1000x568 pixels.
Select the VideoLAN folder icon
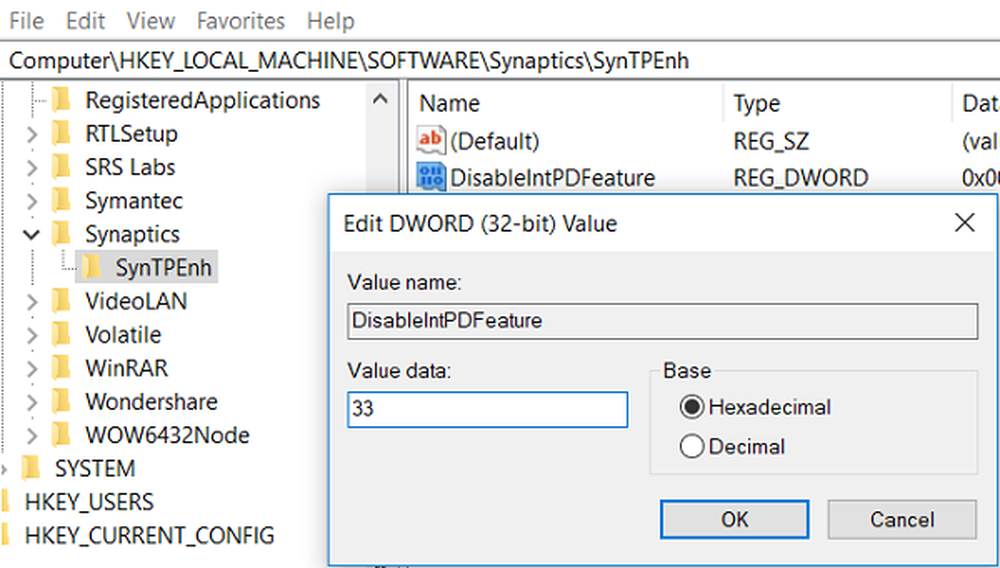click(62, 301)
